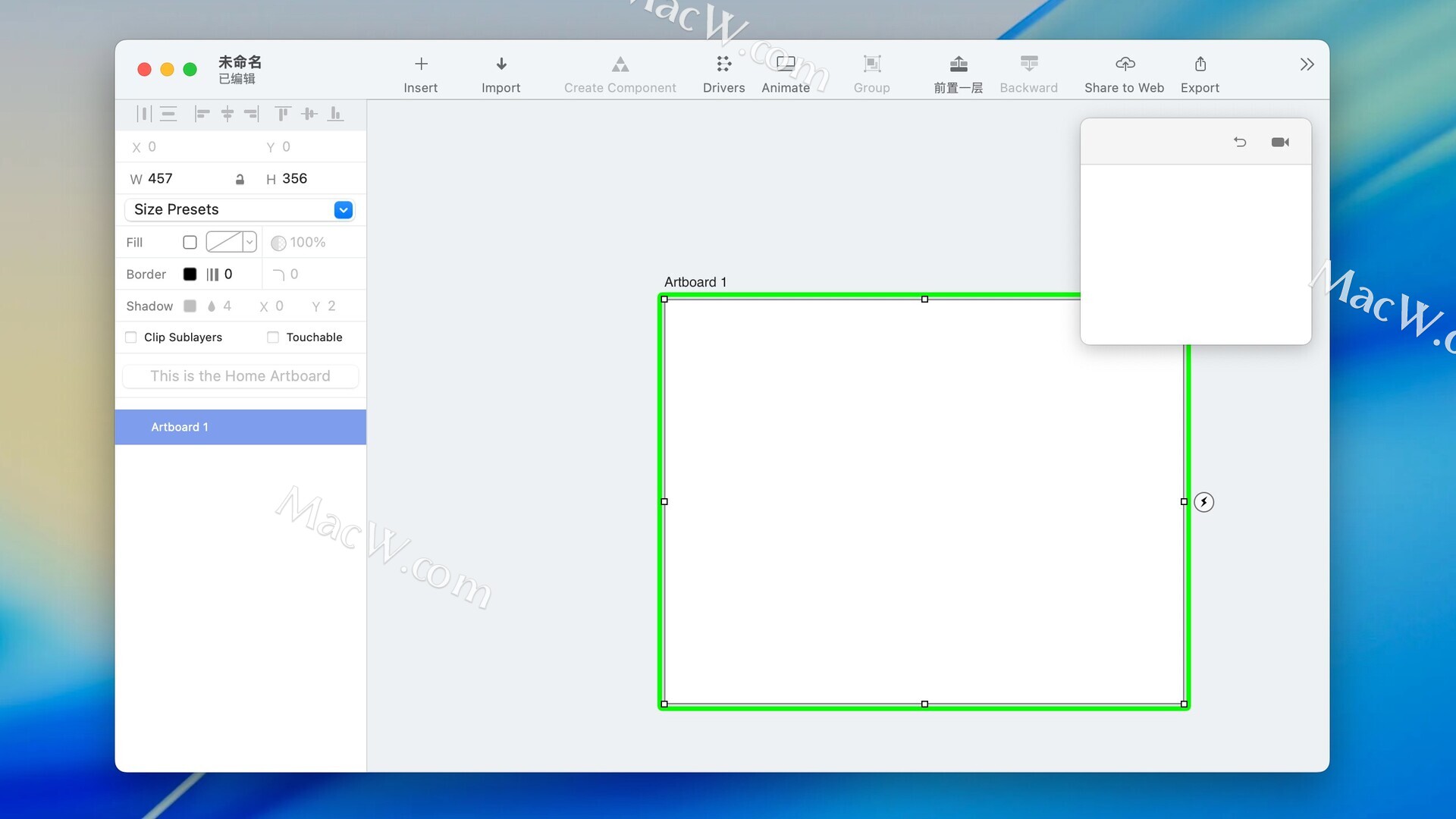The image size is (1456, 819).
Task: Click the Export share icon
Action: pos(1200,64)
